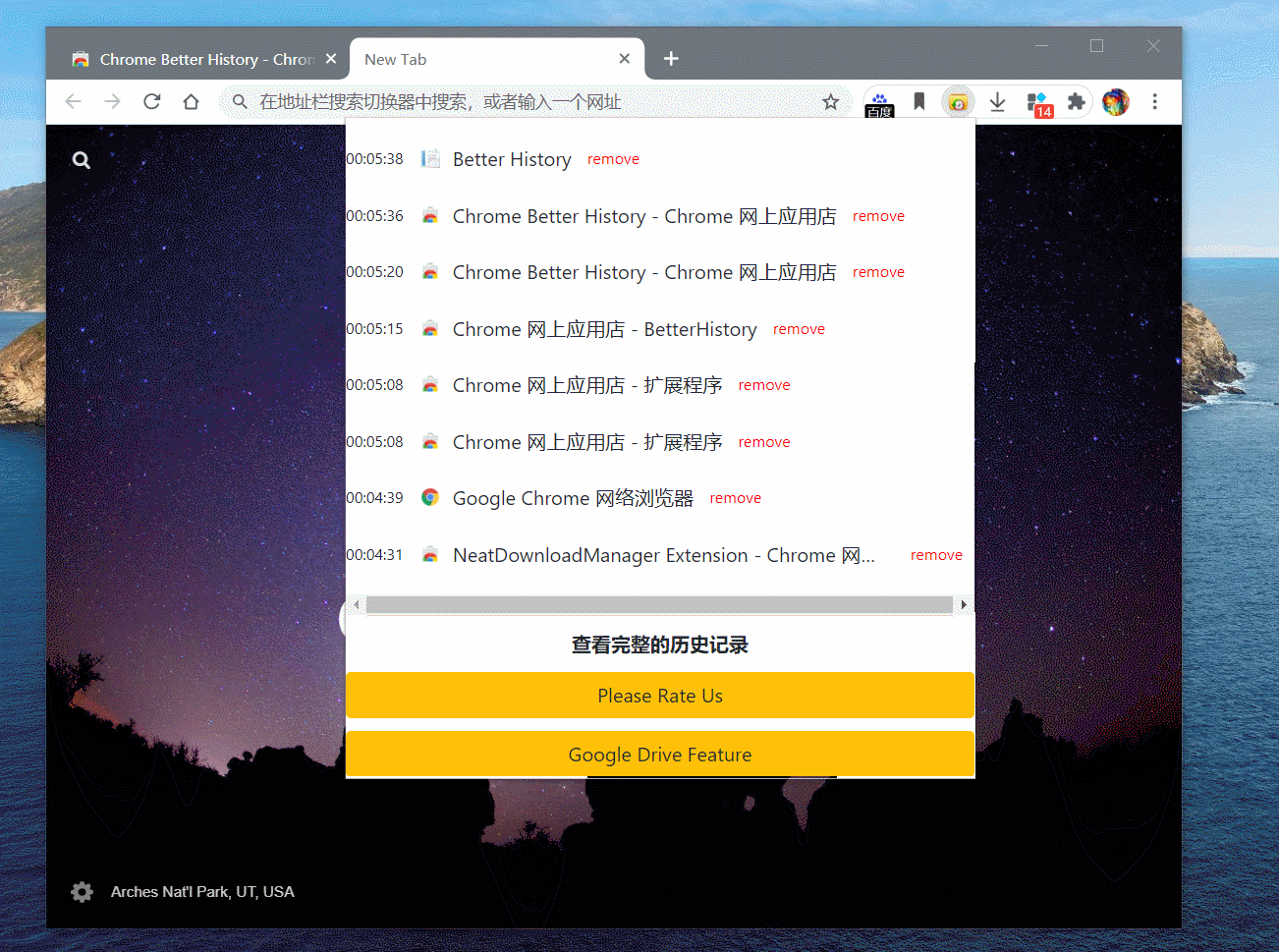
Task: Click the Baidu extension icon
Action: [x=879, y=101]
